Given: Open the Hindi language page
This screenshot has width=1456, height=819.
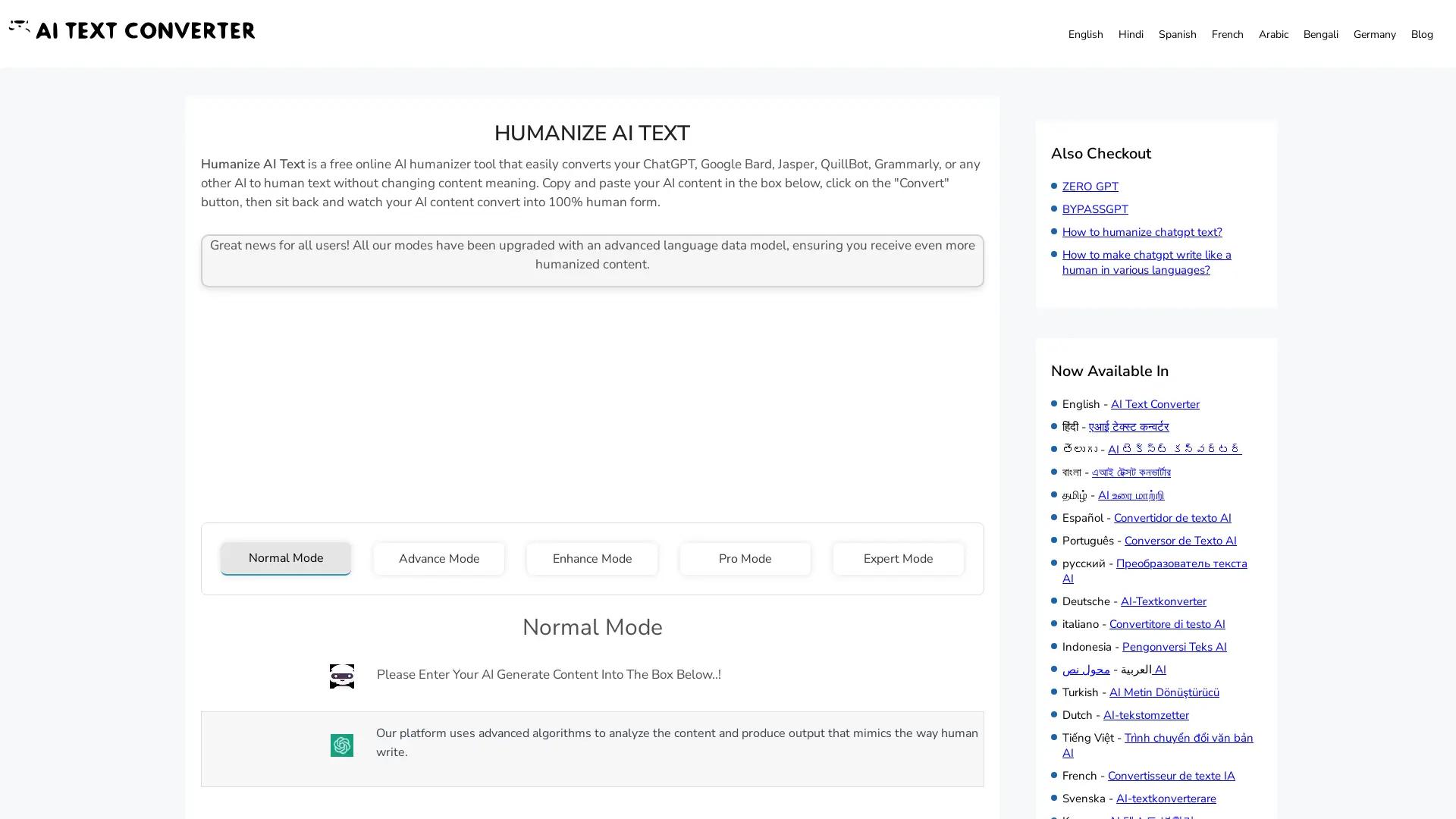Looking at the screenshot, I should (x=1131, y=34).
